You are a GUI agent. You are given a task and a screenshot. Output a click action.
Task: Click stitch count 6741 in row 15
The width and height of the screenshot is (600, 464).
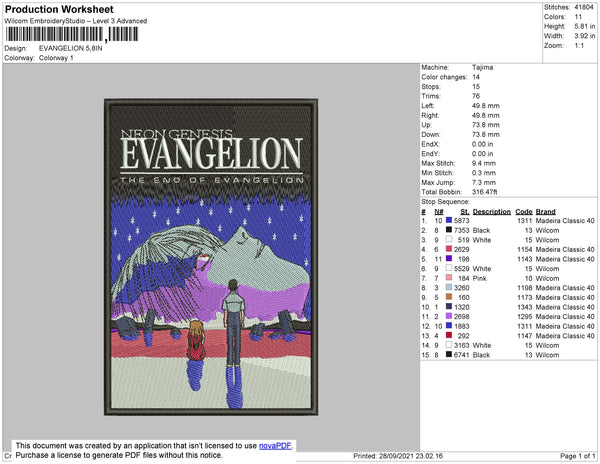pyautogui.click(x=461, y=355)
